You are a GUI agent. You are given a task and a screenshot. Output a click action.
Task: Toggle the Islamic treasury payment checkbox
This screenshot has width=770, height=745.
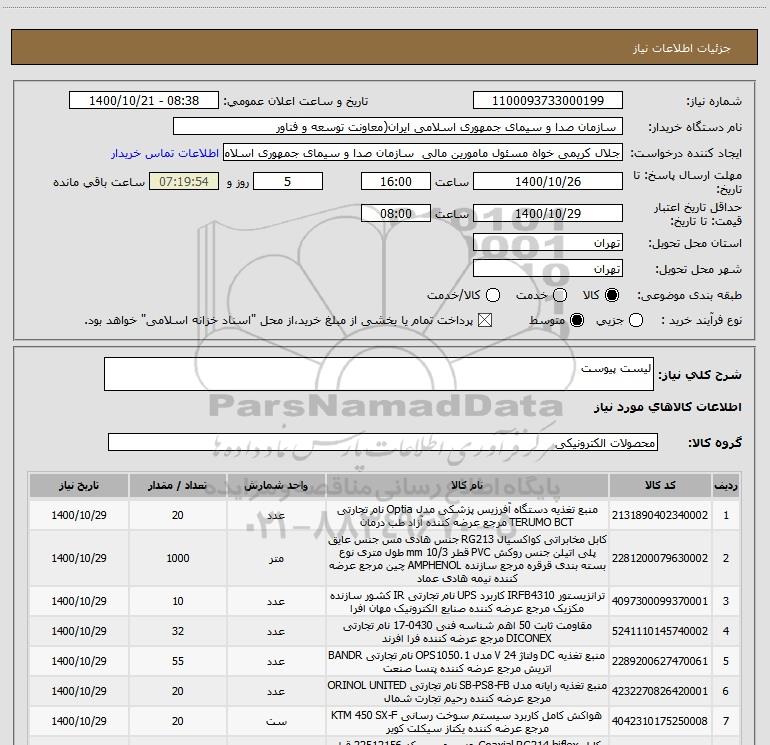[485, 321]
